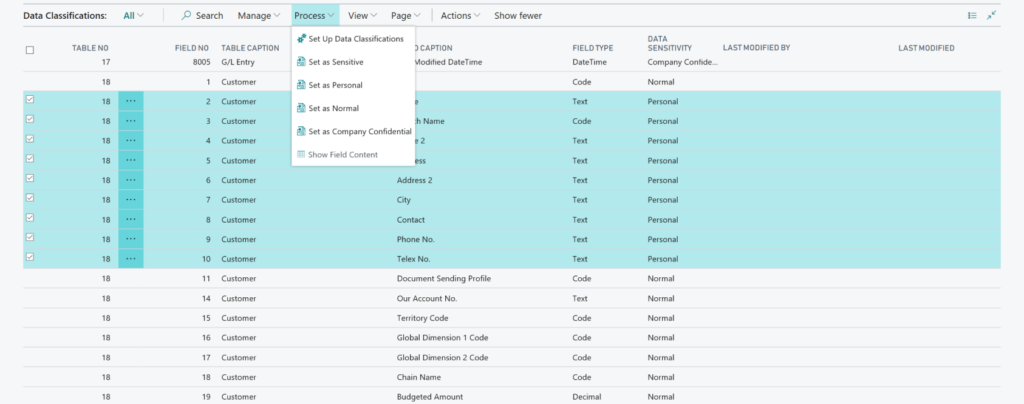Collapse the Process menu

[x=314, y=16]
